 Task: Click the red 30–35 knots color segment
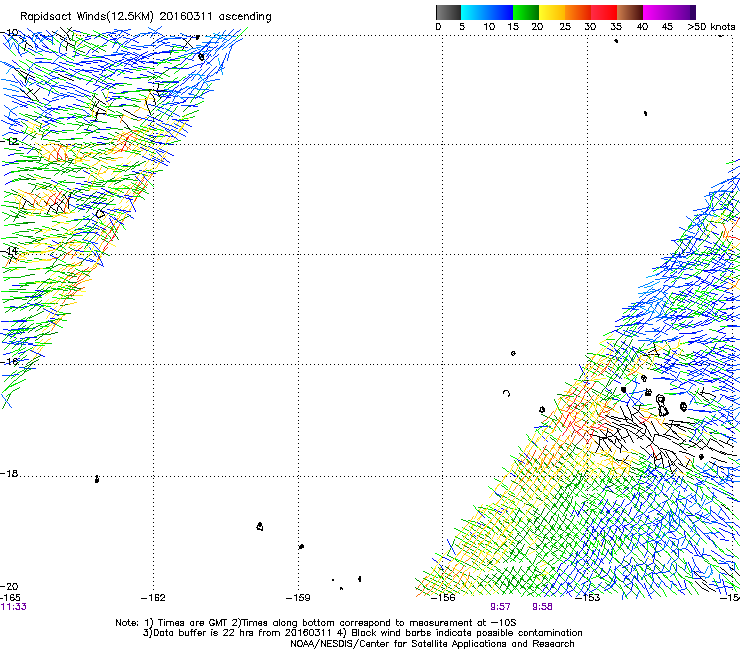[x=604, y=12]
